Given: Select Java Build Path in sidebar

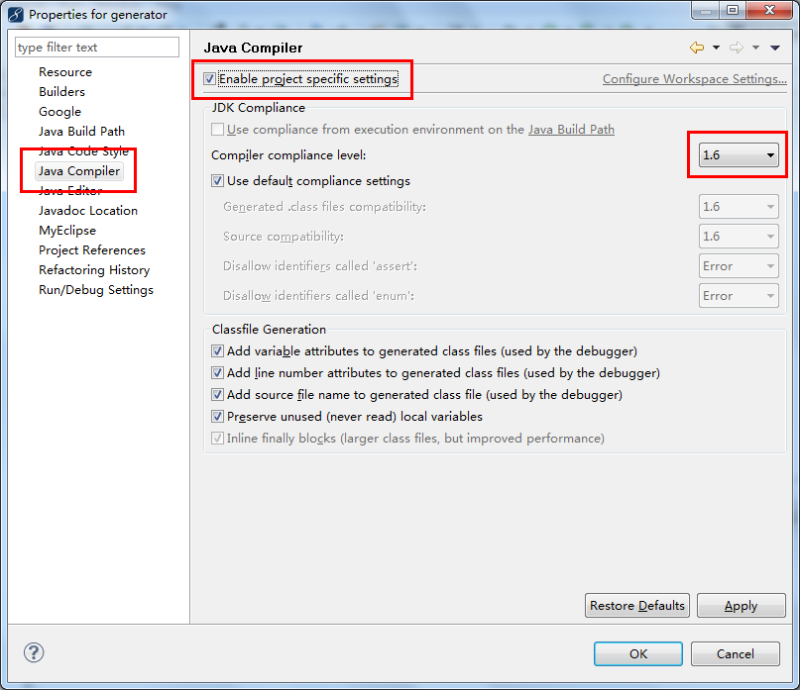Looking at the screenshot, I should click(81, 131).
